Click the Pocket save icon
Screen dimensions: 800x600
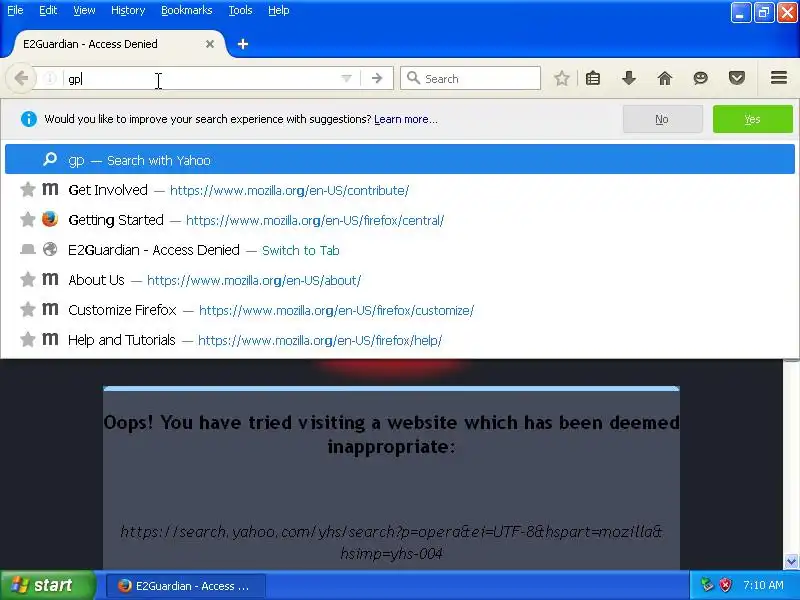pyautogui.click(x=737, y=79)
